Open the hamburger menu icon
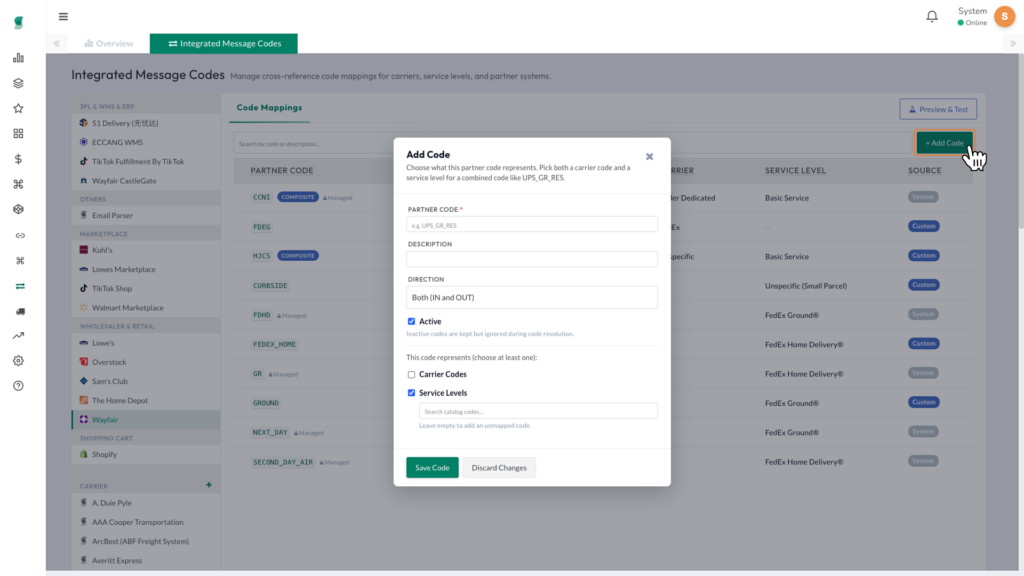The height and width of the screenshot is (576, 1024). [x=63, y=16]
